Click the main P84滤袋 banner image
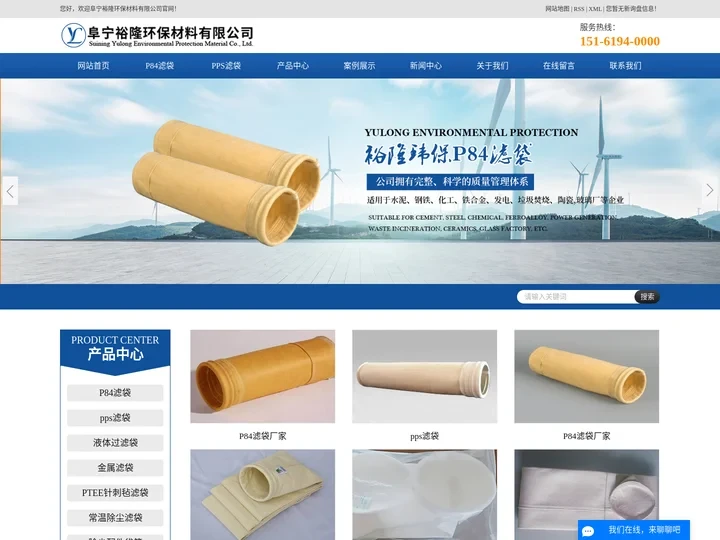This screenshot has height=540, width=720. point(360,181)
